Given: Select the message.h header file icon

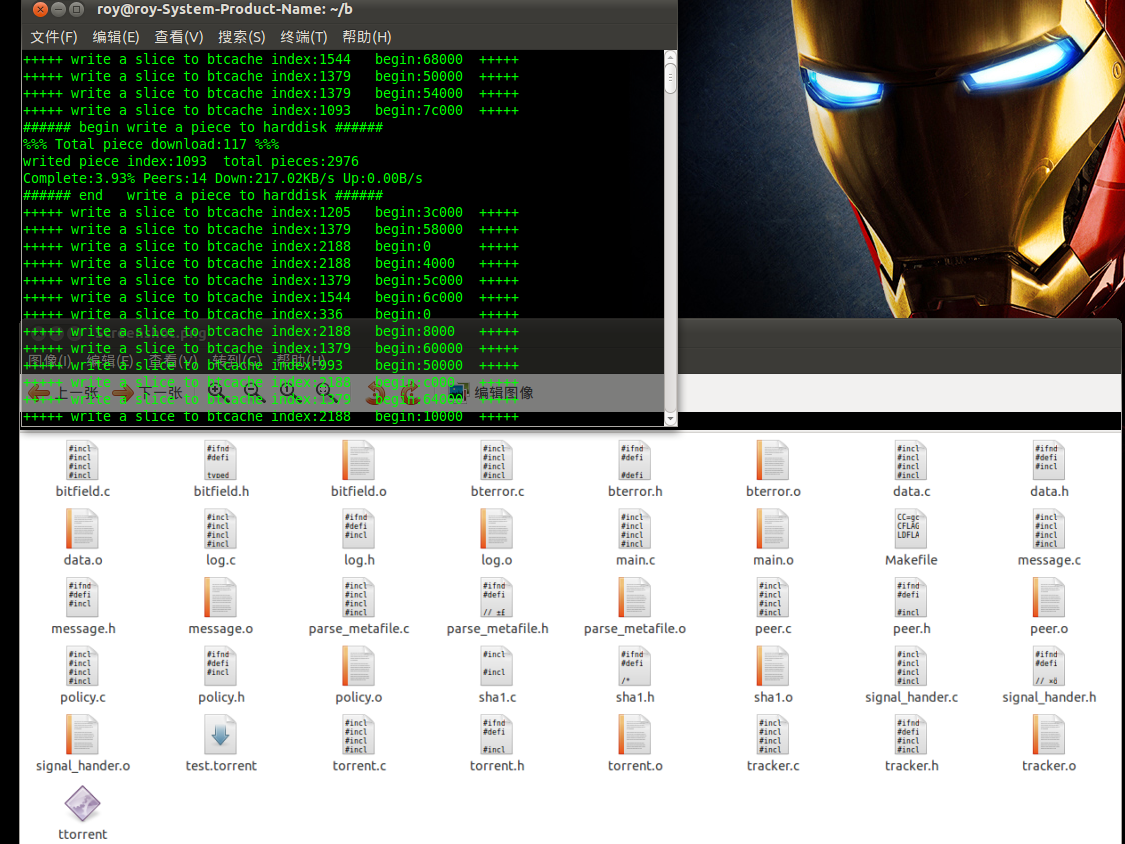Looking at the screenshot, I should (x=83, y=597).
